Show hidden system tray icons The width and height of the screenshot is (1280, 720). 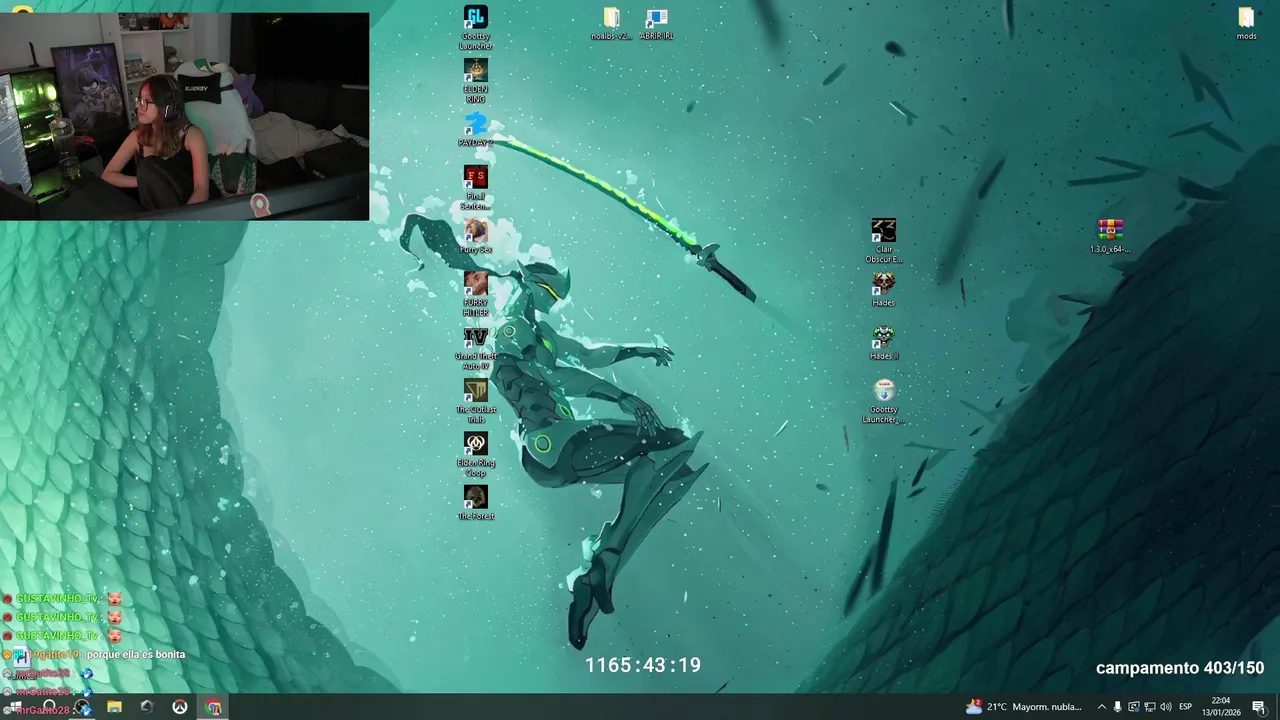tap(1101, 707)
